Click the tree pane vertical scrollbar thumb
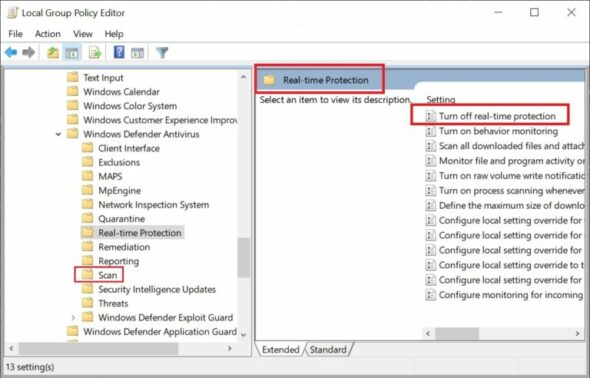 click(x=243, y=258)
